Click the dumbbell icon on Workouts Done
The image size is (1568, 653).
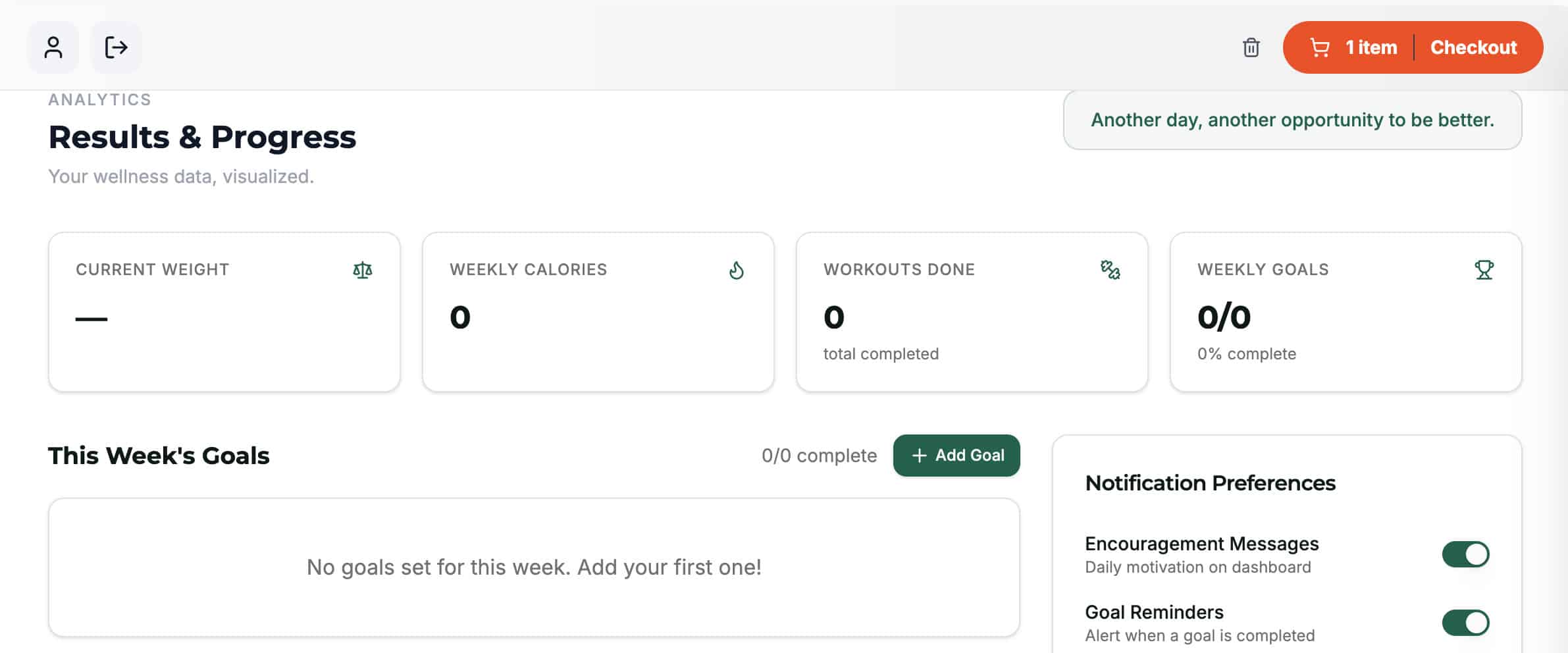(x=1111, y=270)
